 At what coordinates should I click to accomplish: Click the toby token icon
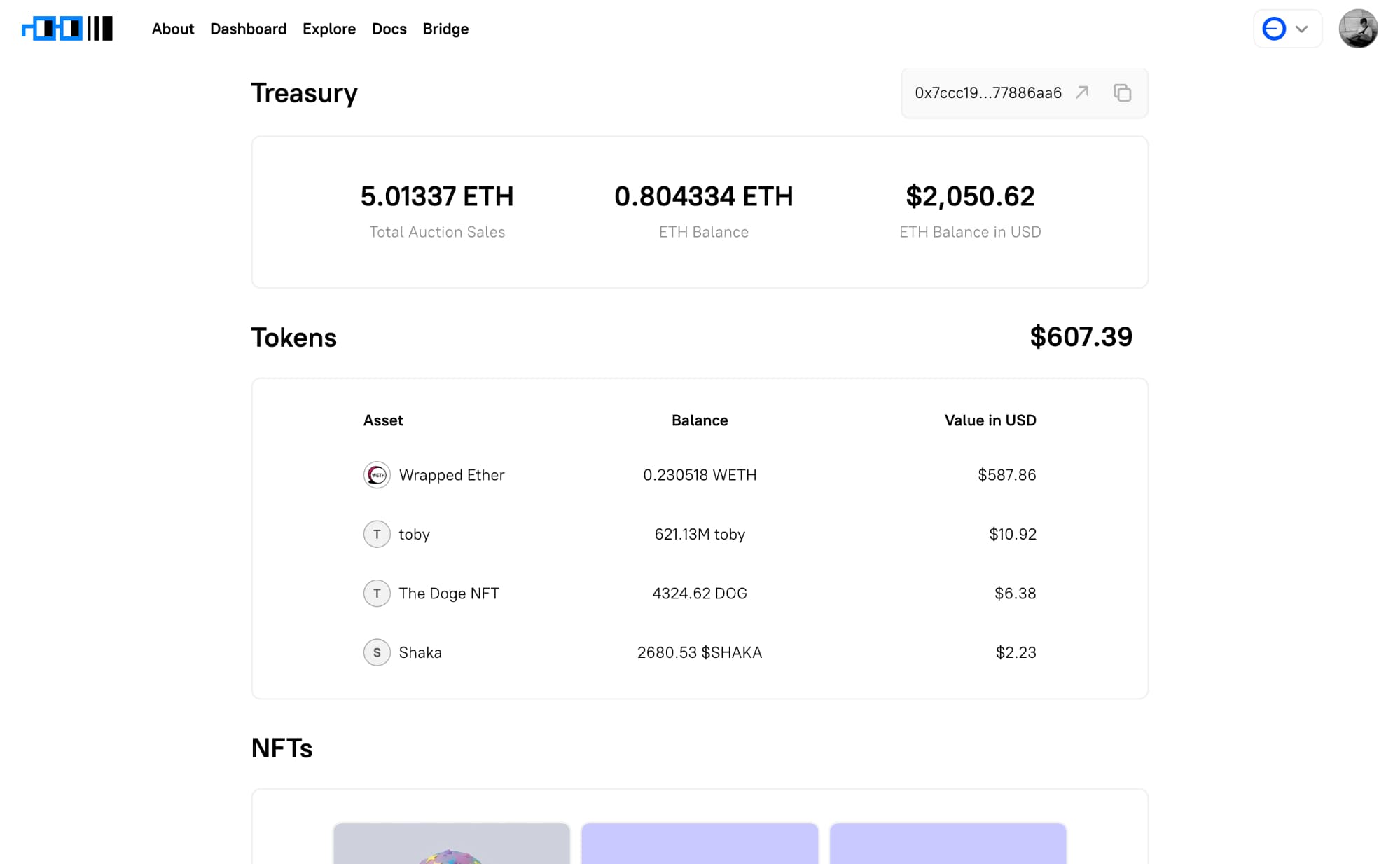coord(377,534)
